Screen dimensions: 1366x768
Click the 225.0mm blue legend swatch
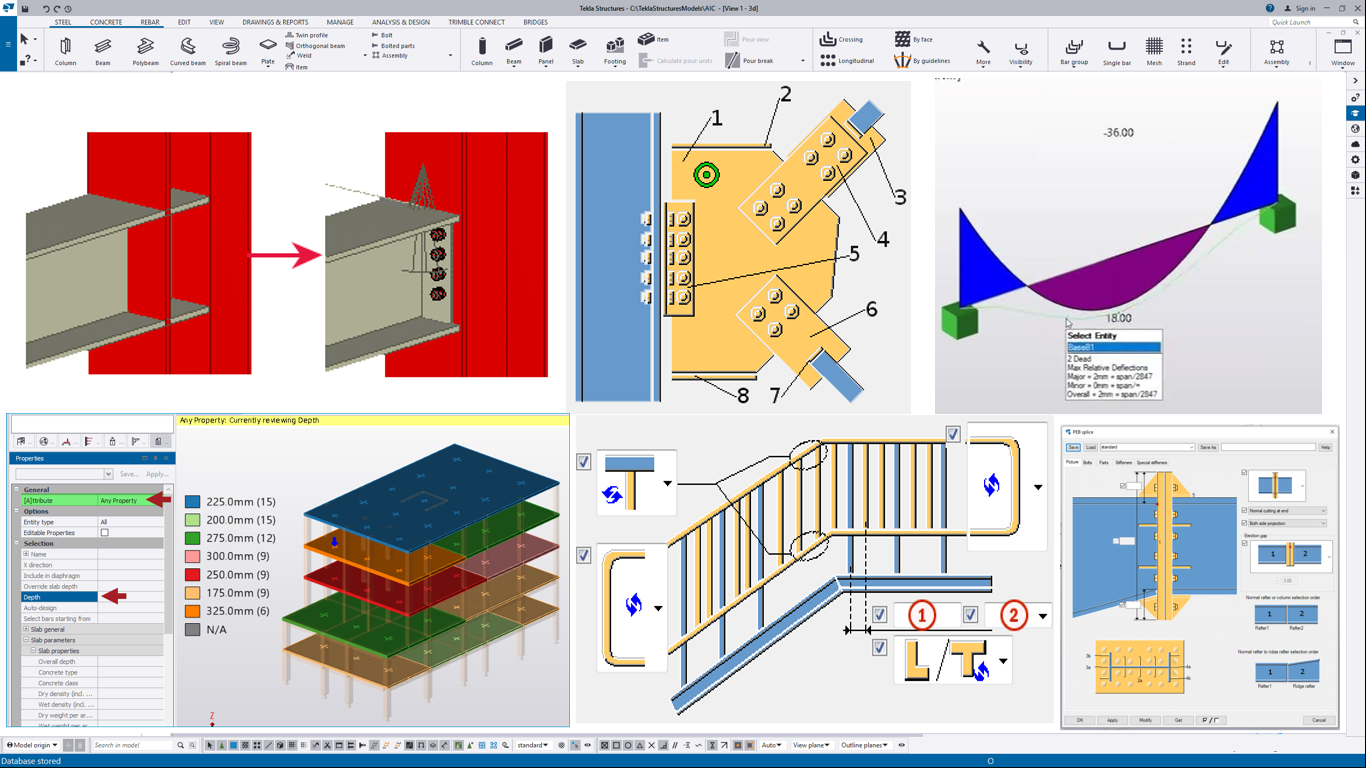pos(193,502)
